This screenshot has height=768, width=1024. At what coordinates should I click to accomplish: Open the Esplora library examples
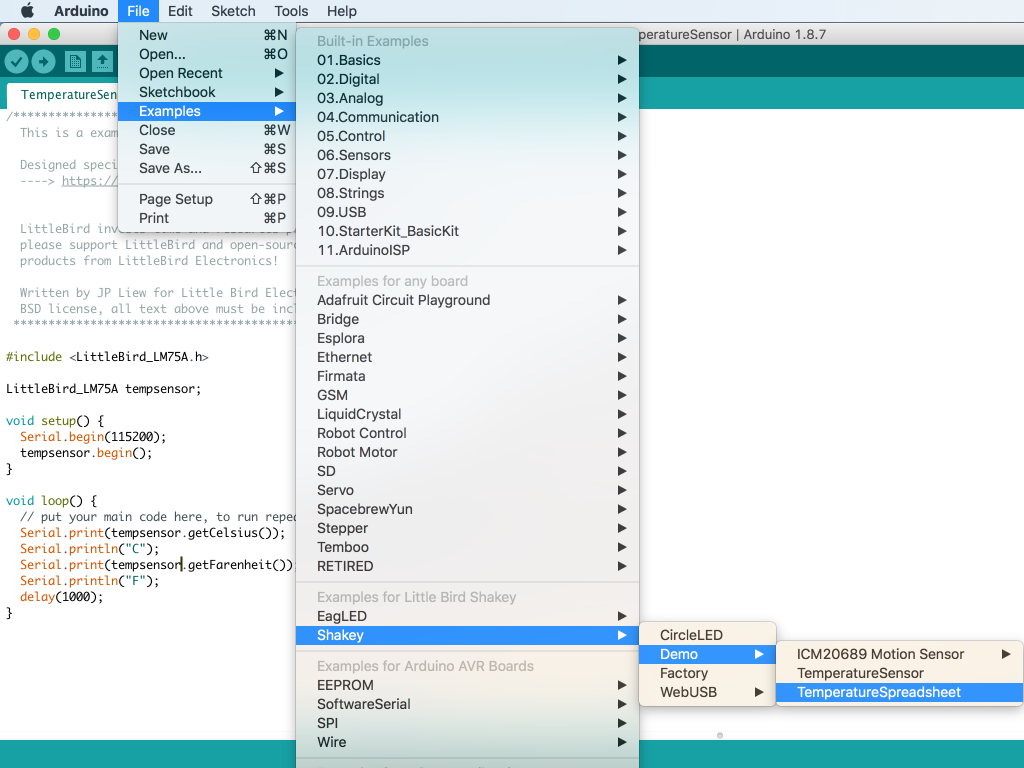tap(468, 338)
